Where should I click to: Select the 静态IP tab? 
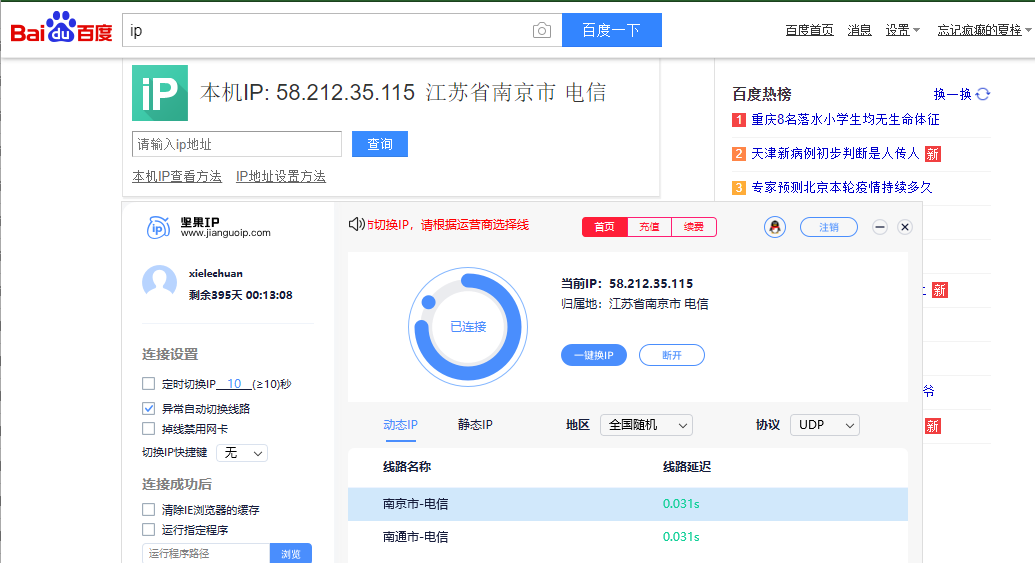475,425
